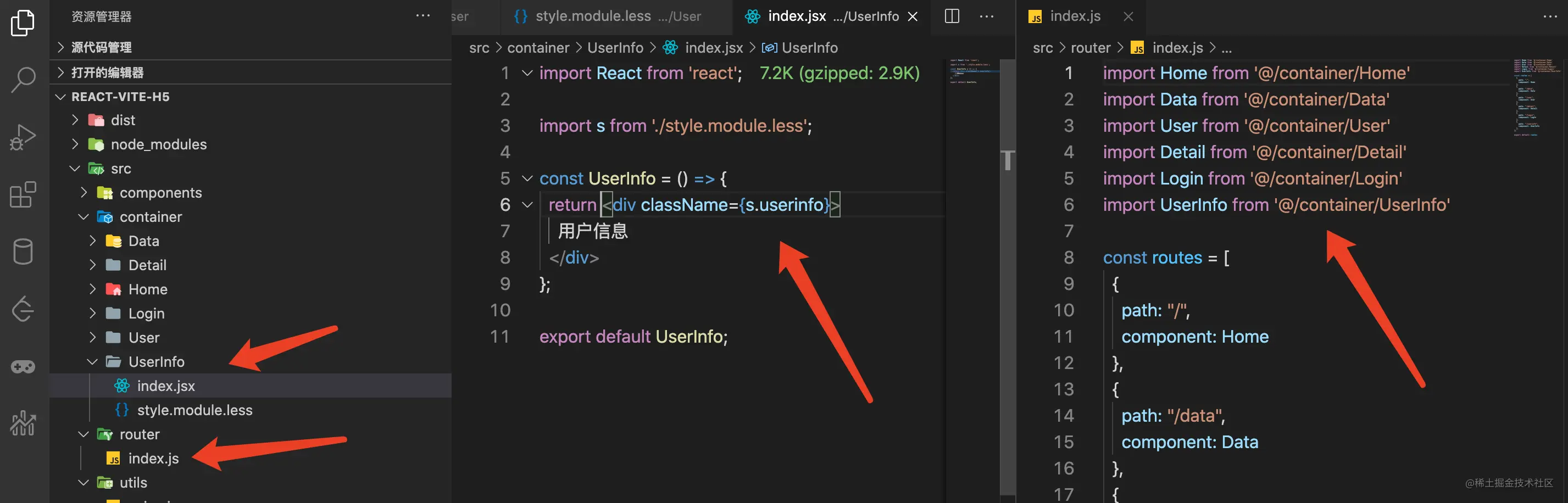Close the index.jsx UserInfo tab
This screenshot has height=503, width=1568.
[913, 16]
